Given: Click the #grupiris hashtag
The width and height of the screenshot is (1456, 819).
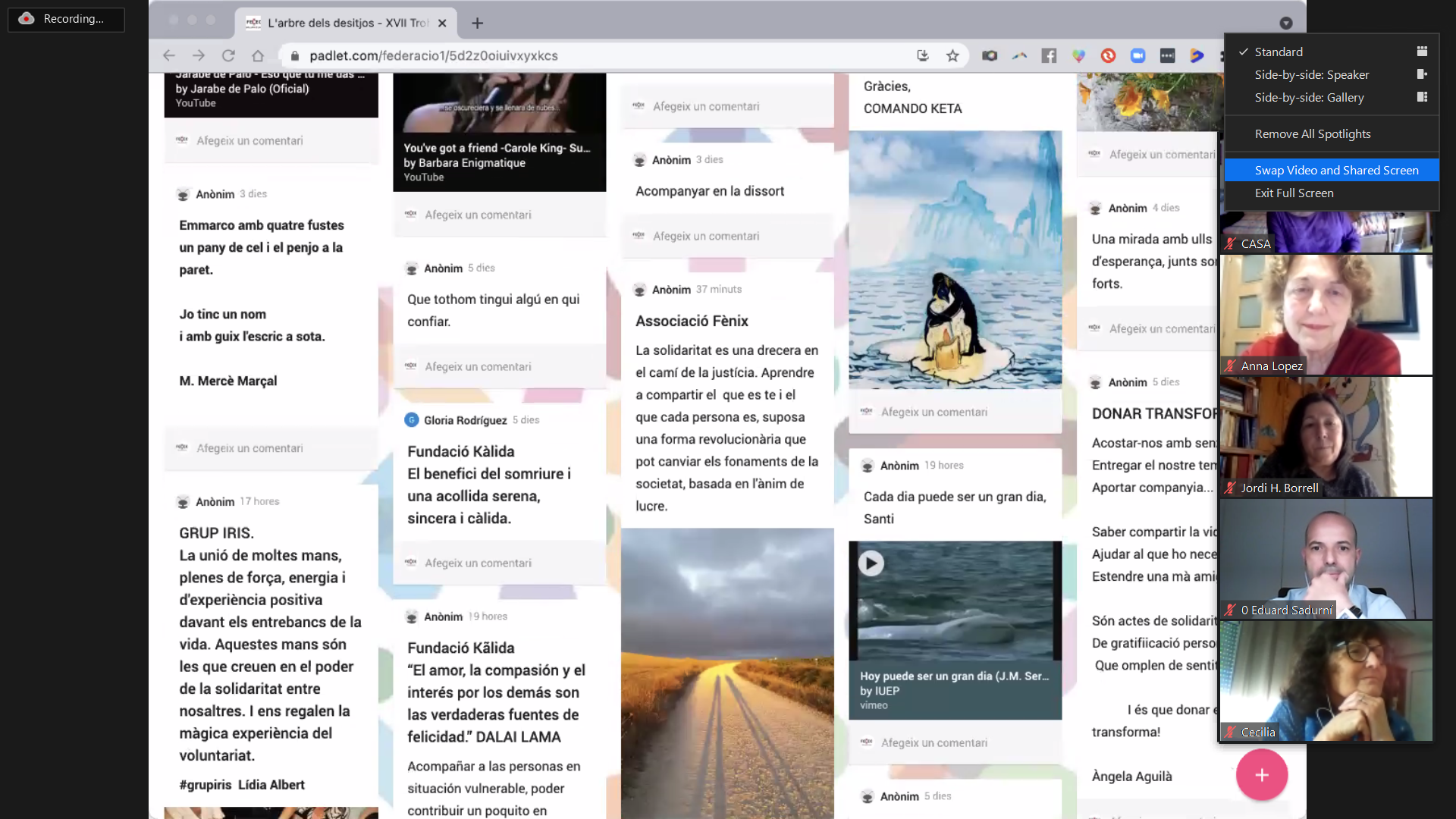Looking at the screenshot, I should tap(205, 785).
